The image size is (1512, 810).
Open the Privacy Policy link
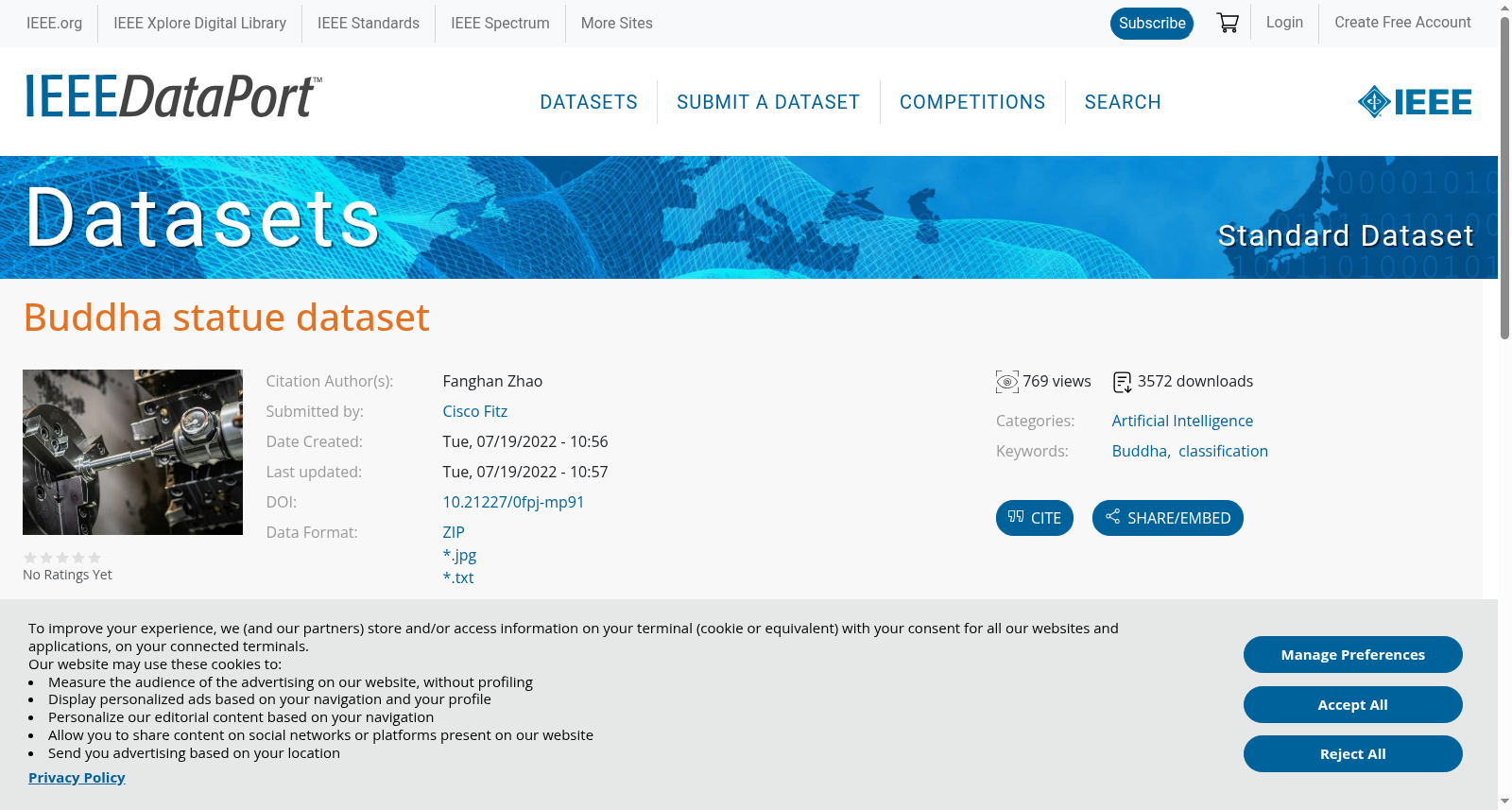point(77,777)
